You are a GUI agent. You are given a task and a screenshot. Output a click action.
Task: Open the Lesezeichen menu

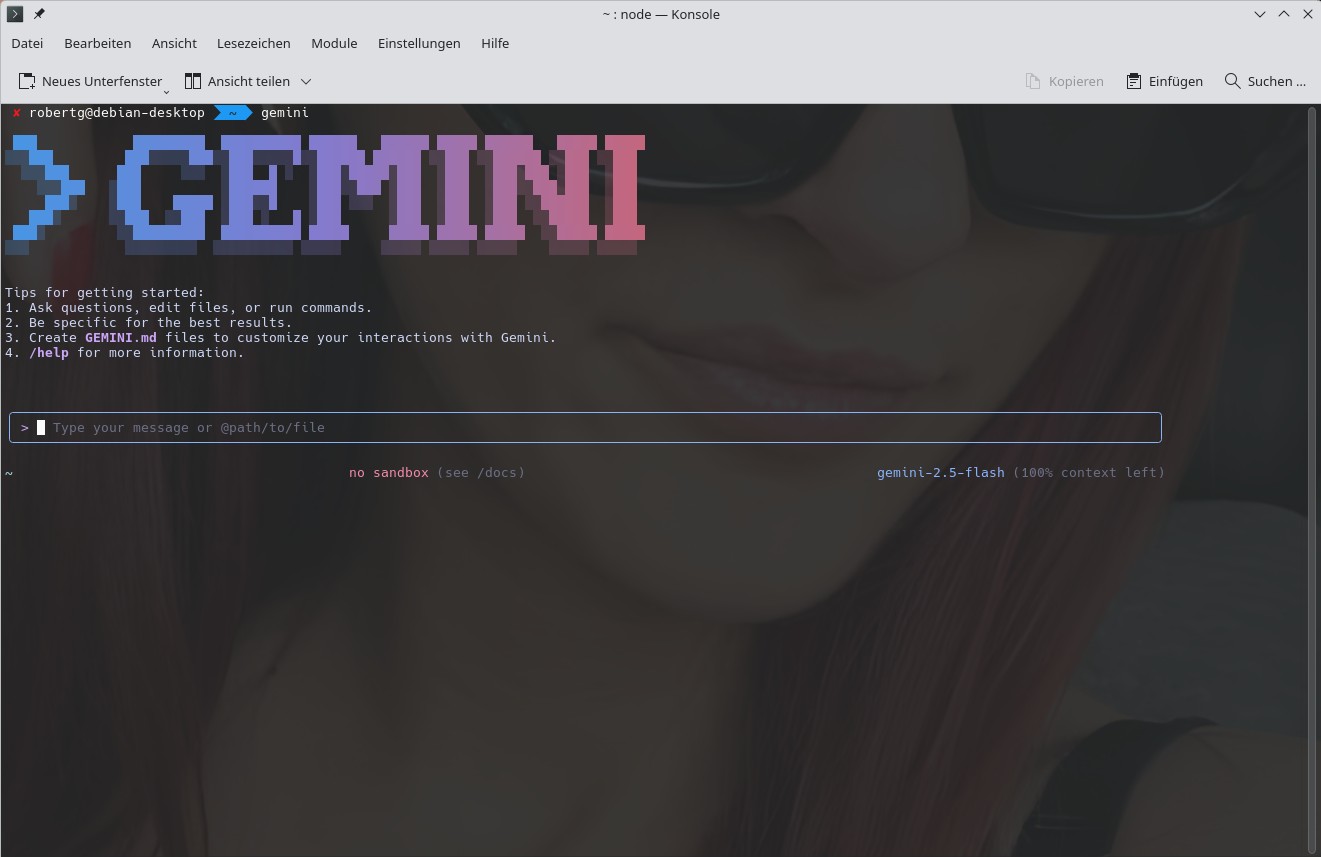pyautogui.click(x=253, y=43)
